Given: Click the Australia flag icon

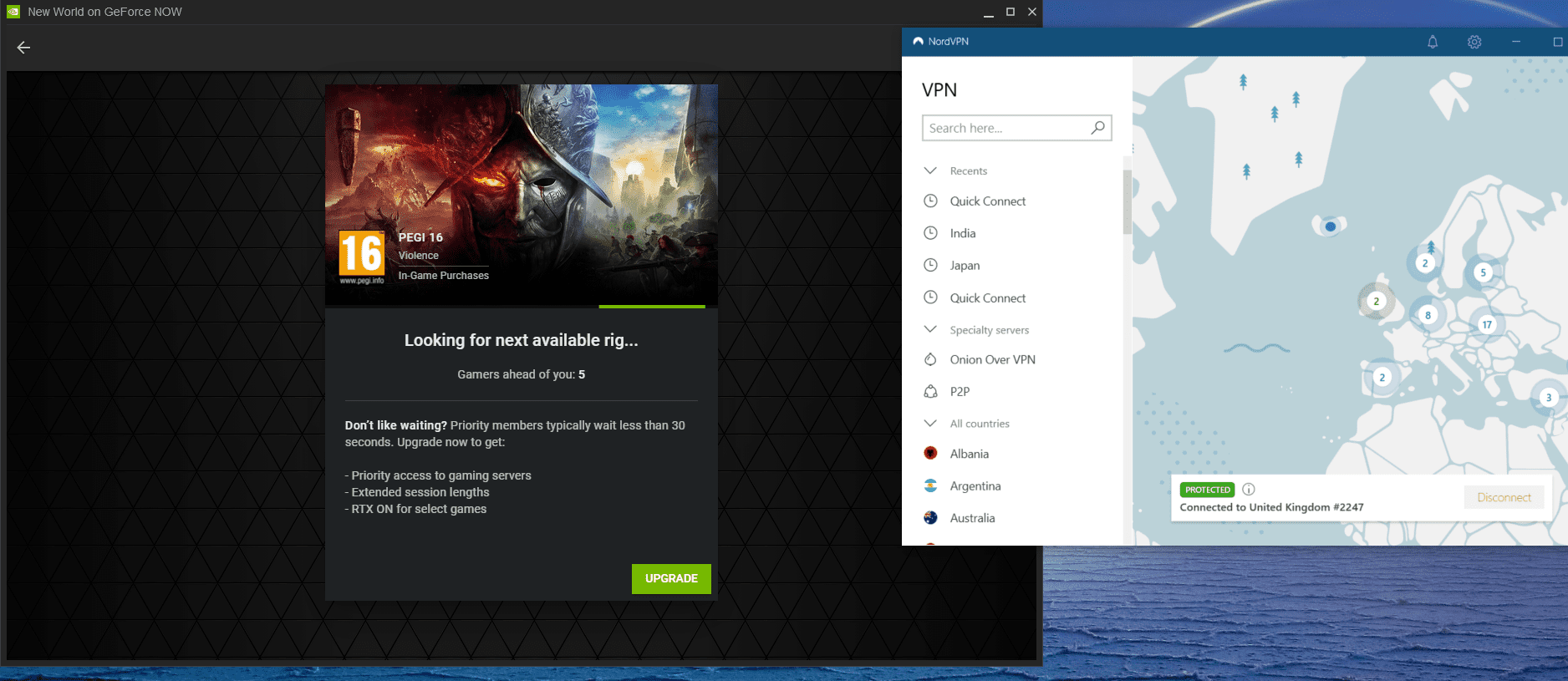Looking at the screenshot, I should pos(930,518).
